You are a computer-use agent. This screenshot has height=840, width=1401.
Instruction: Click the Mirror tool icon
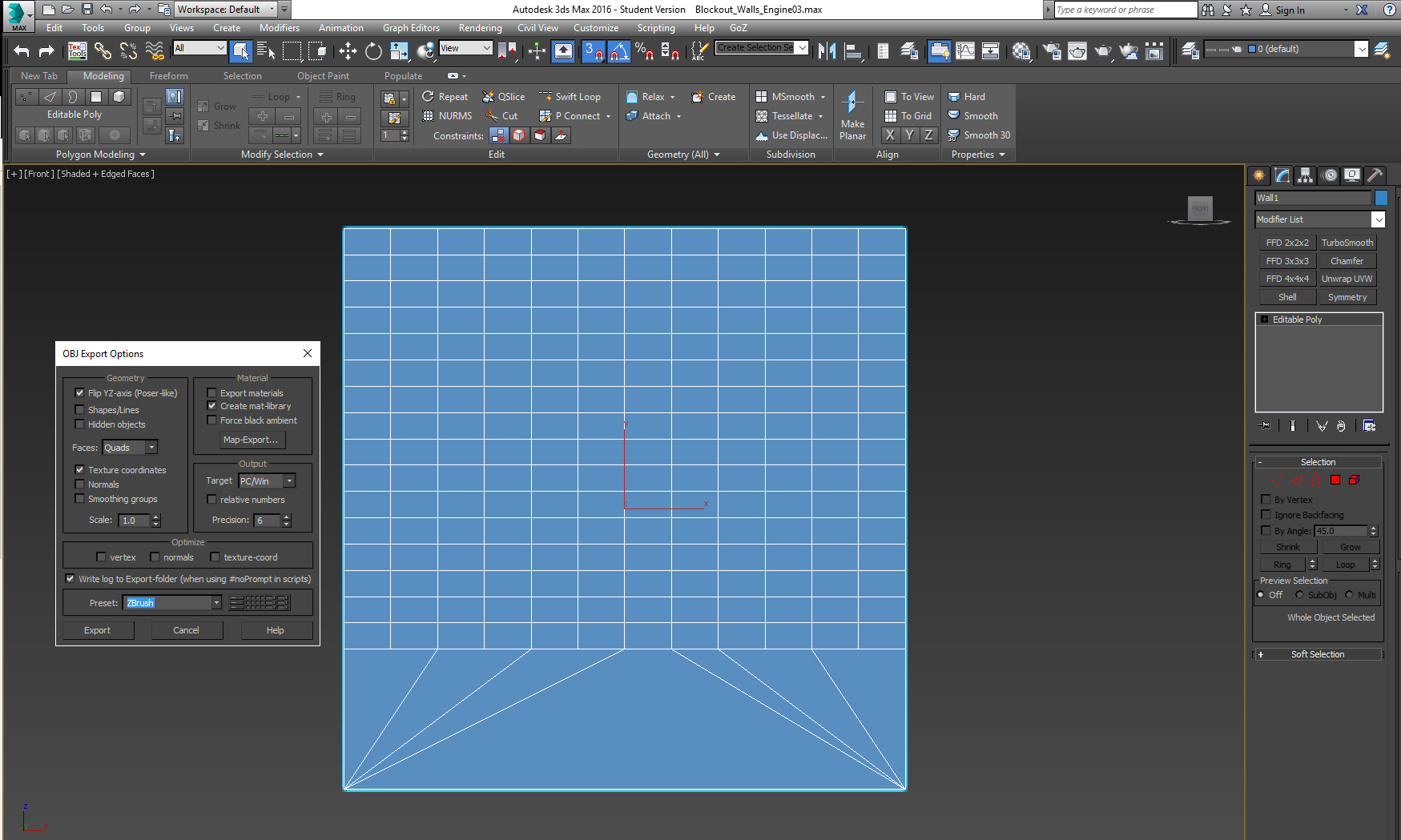[x=827, y=51]
